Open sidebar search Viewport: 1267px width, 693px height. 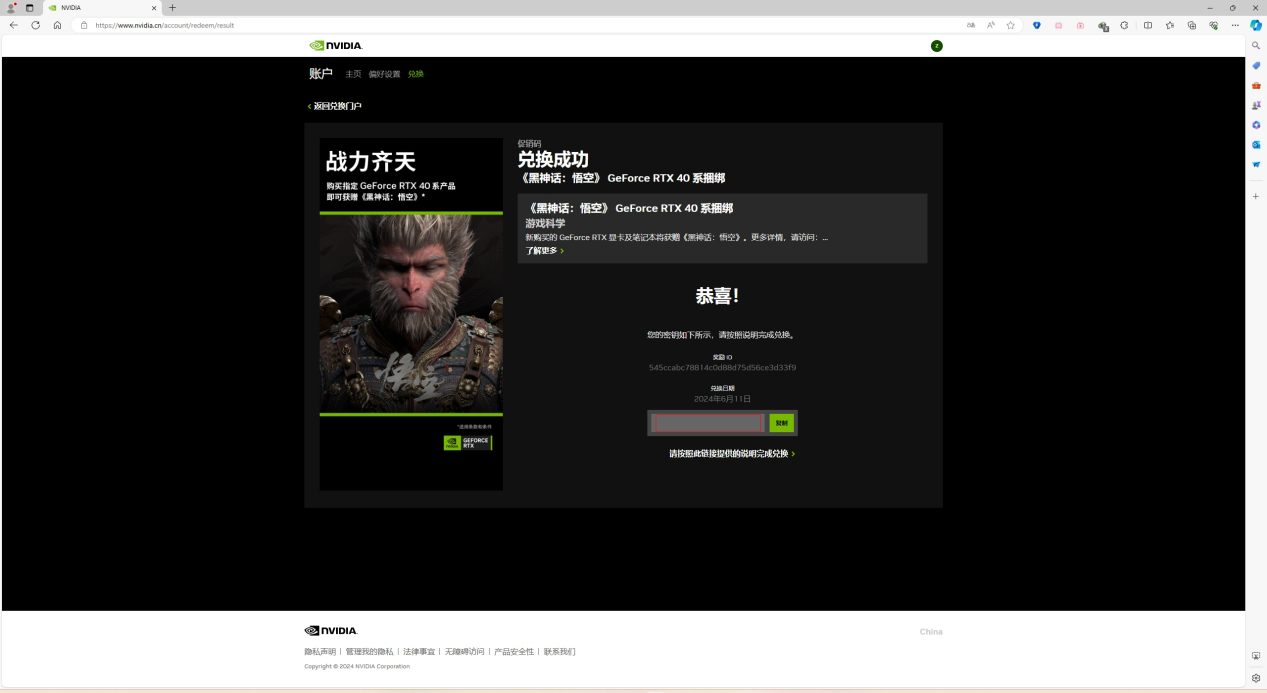tap(1256, 45)
